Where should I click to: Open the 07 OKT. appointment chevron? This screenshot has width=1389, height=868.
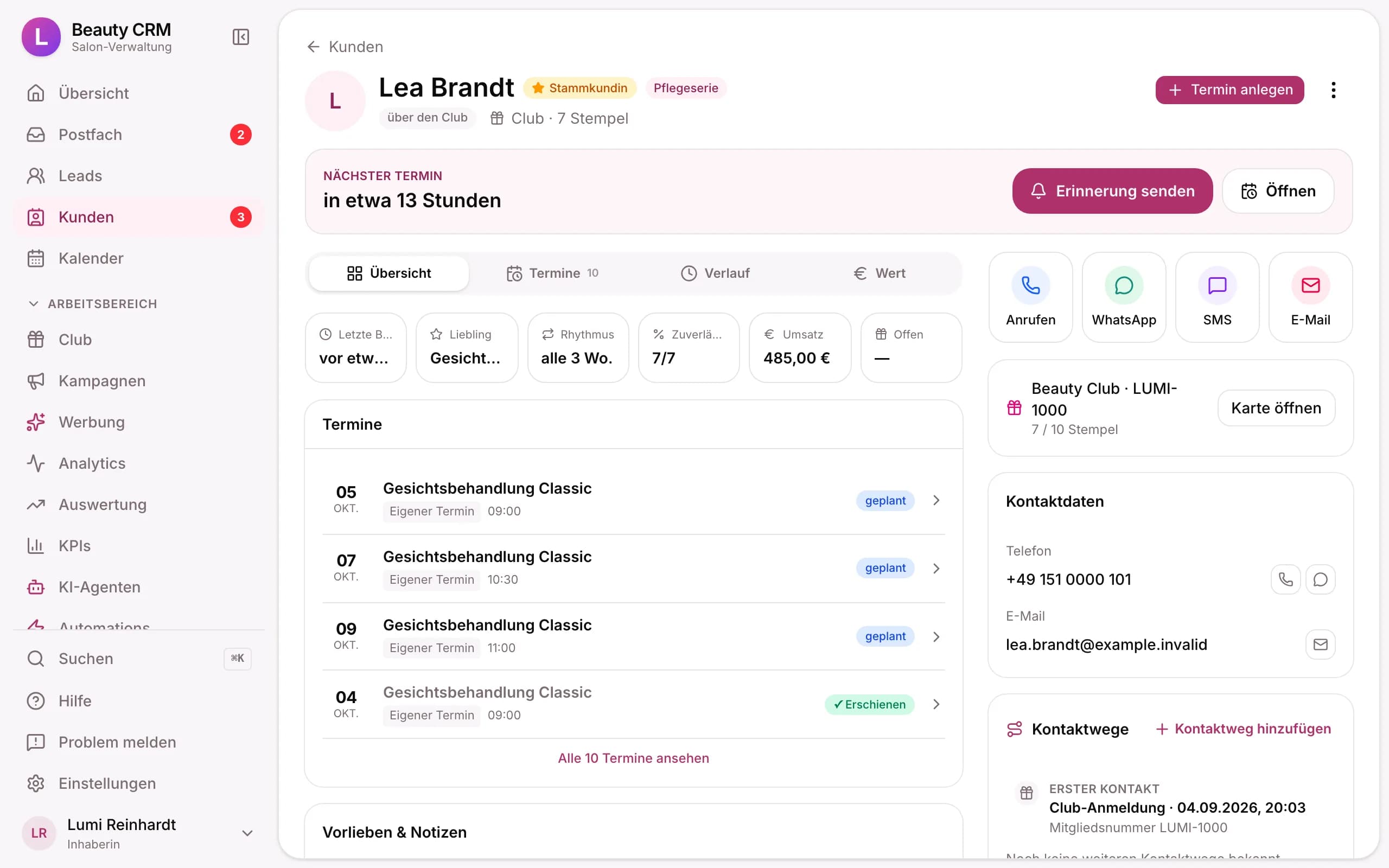[936, 569]
